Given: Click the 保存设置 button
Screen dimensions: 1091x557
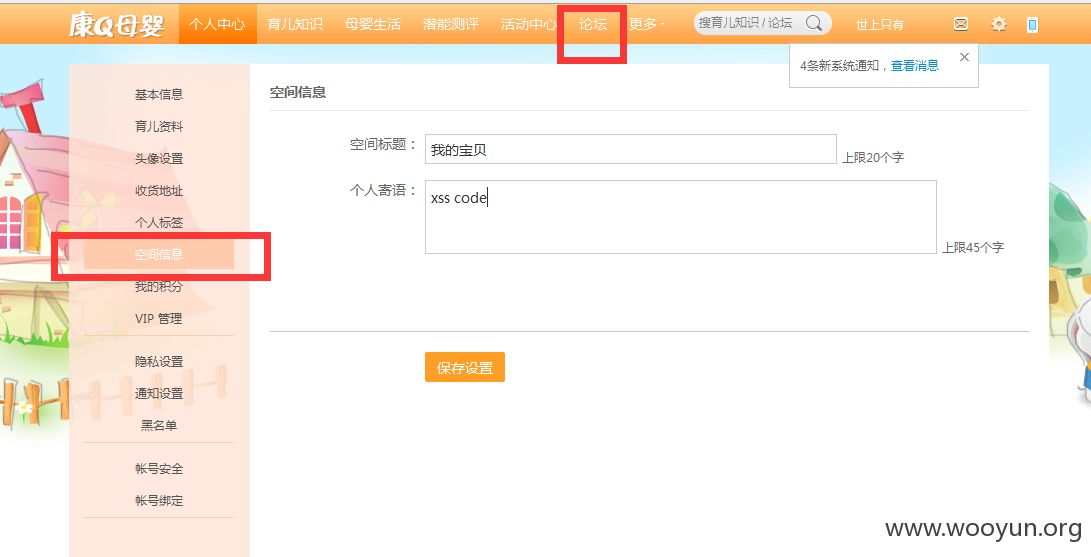Looking at the screenshot, I should pos(465,367).
